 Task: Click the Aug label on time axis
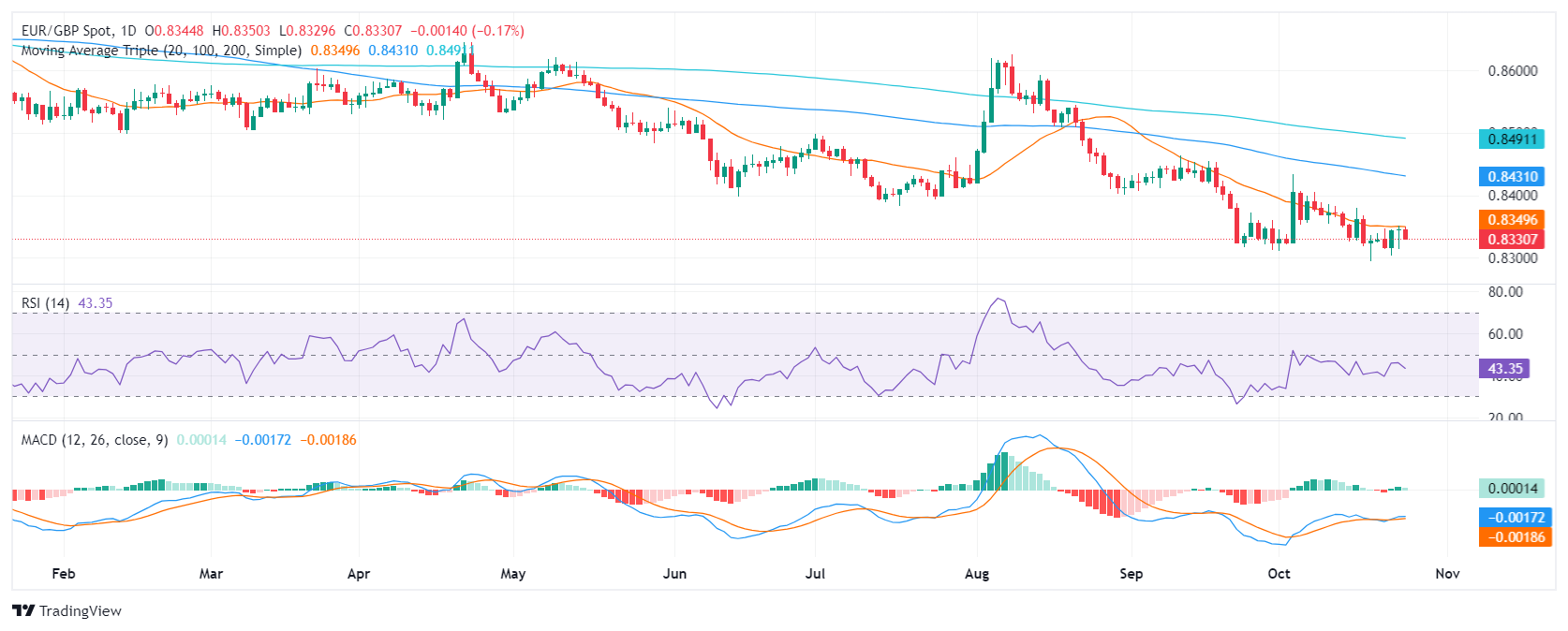click(x=977, y=574)
